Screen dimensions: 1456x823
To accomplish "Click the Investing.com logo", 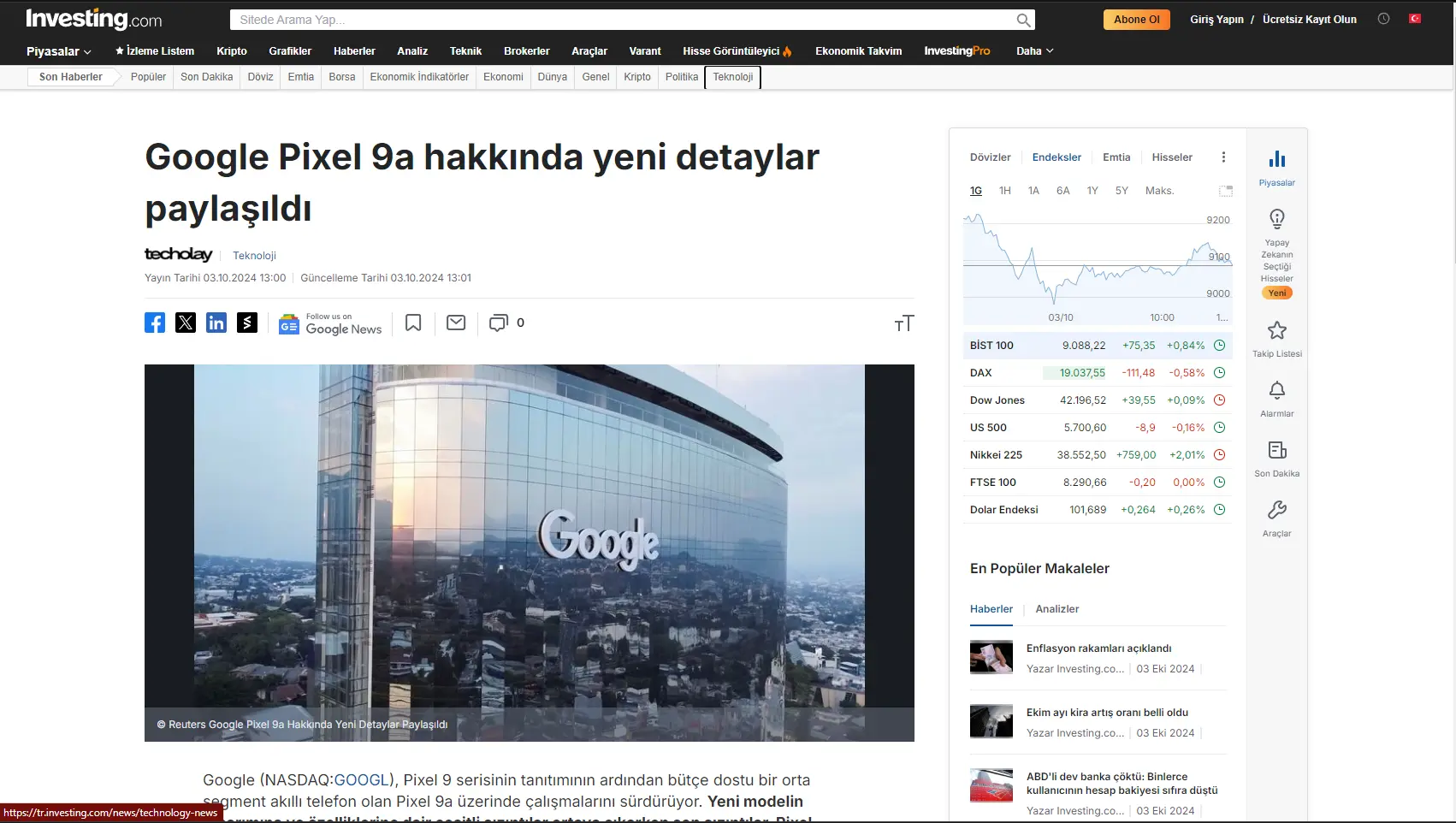I will click(x=94, y=19).
